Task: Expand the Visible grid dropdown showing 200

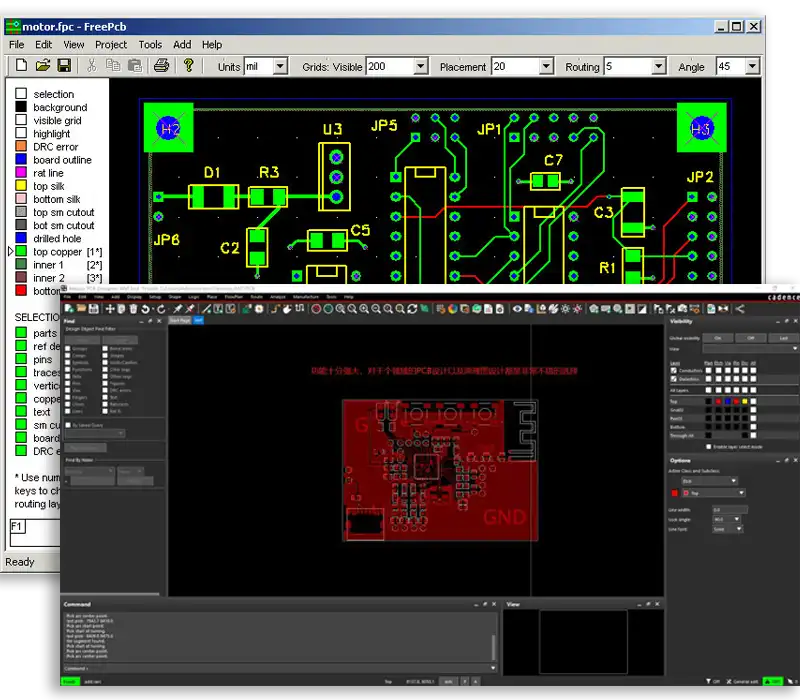Action: click(420, 66)
